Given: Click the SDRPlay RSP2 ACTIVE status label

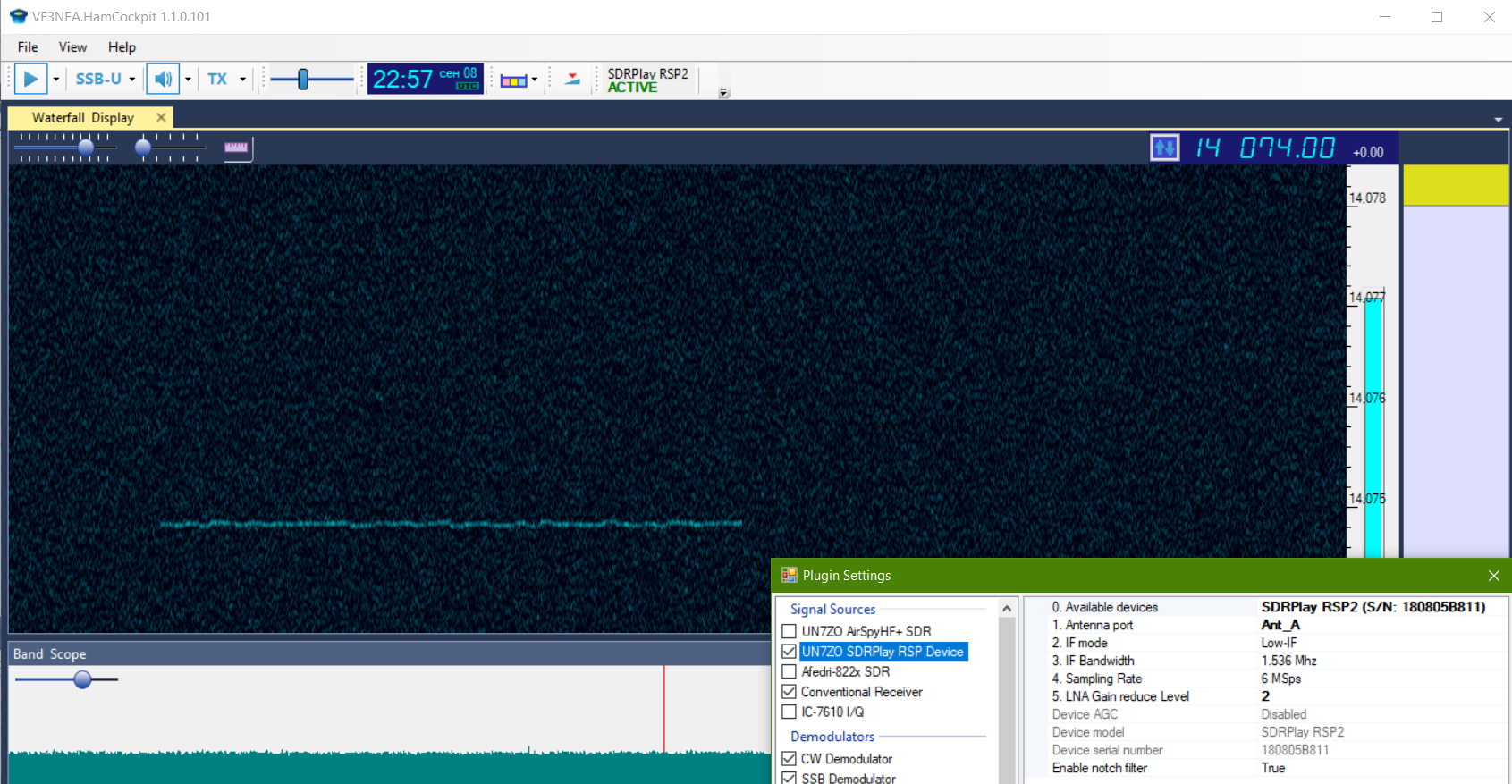Looking at the screenshot, I should coord(647,80).
